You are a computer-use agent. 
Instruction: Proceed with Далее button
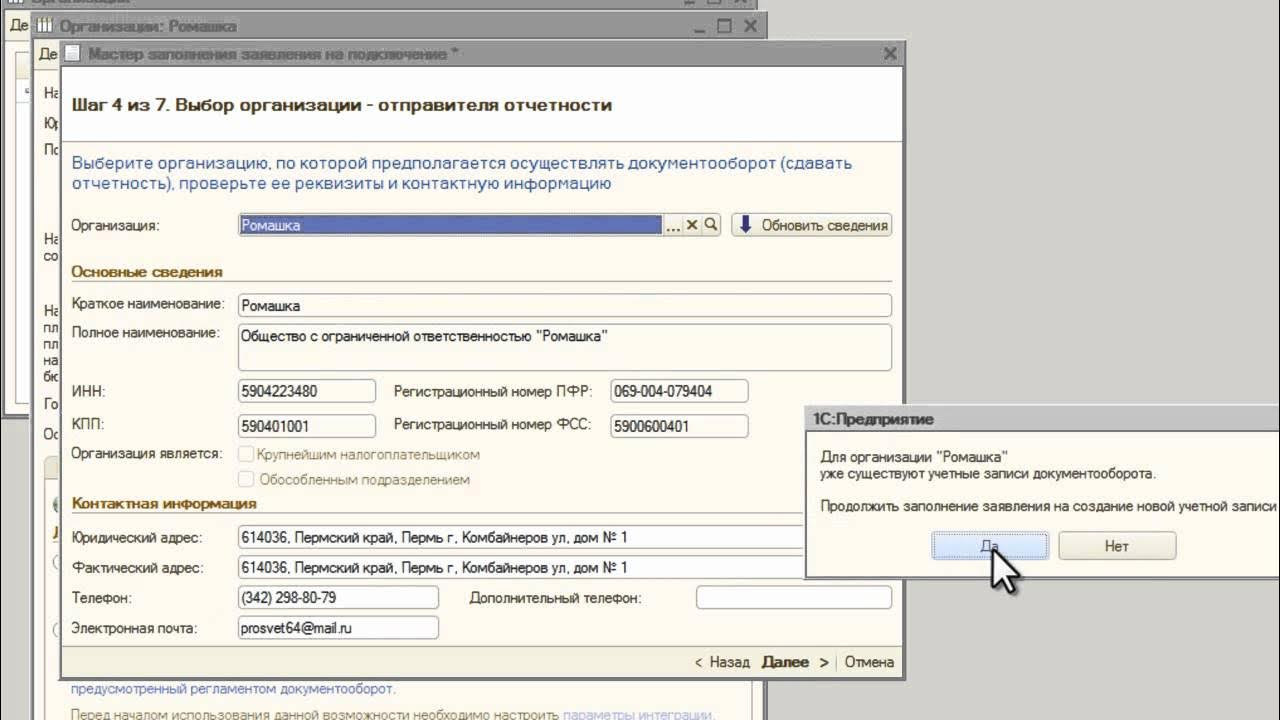[x=795, y=662]
